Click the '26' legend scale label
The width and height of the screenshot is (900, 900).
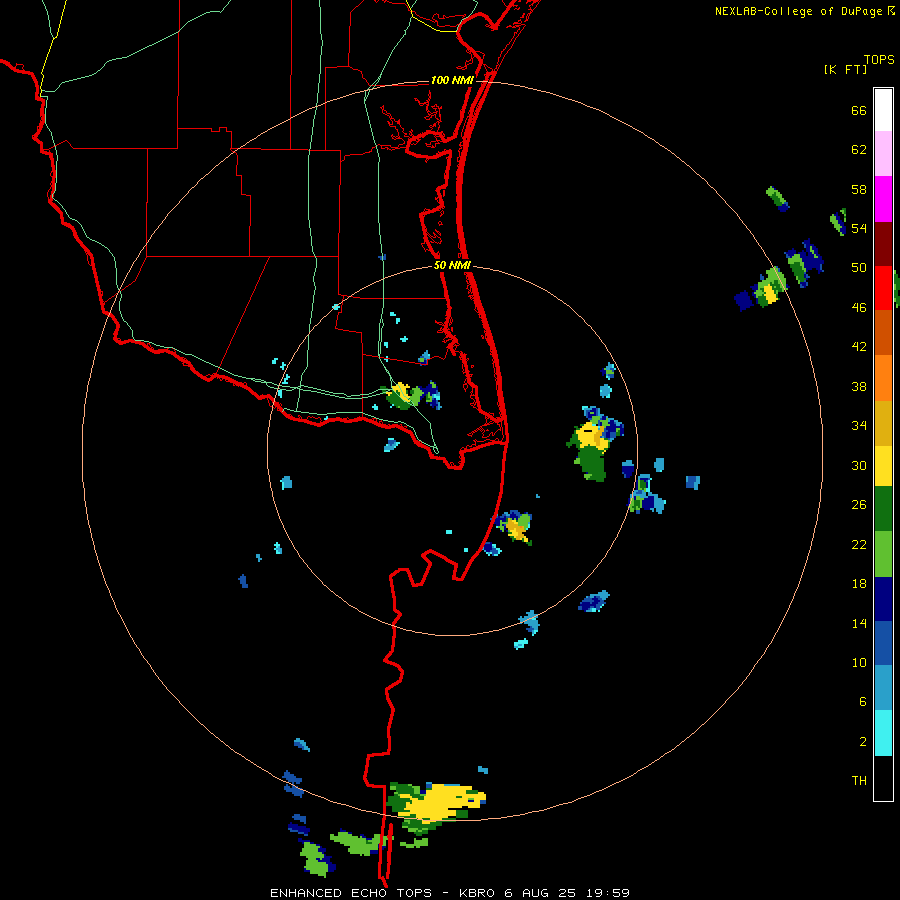click(x=859, y=505)
